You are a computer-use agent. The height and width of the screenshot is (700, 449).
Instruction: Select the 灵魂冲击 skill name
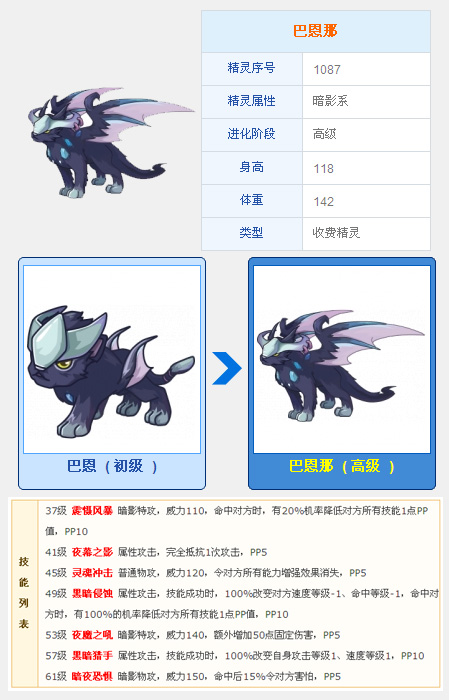tap(92, 573)
